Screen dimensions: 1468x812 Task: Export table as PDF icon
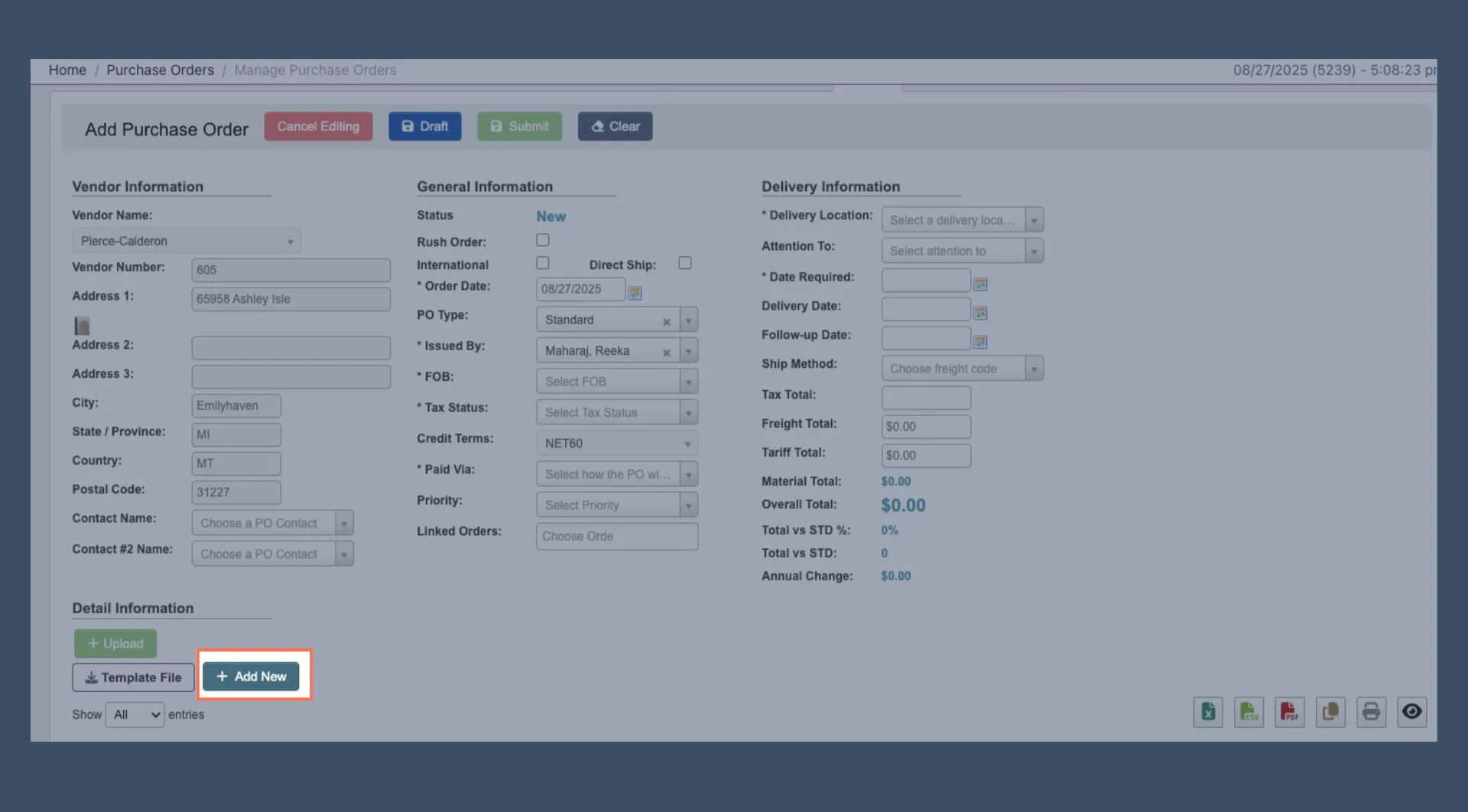point(1289,712)
